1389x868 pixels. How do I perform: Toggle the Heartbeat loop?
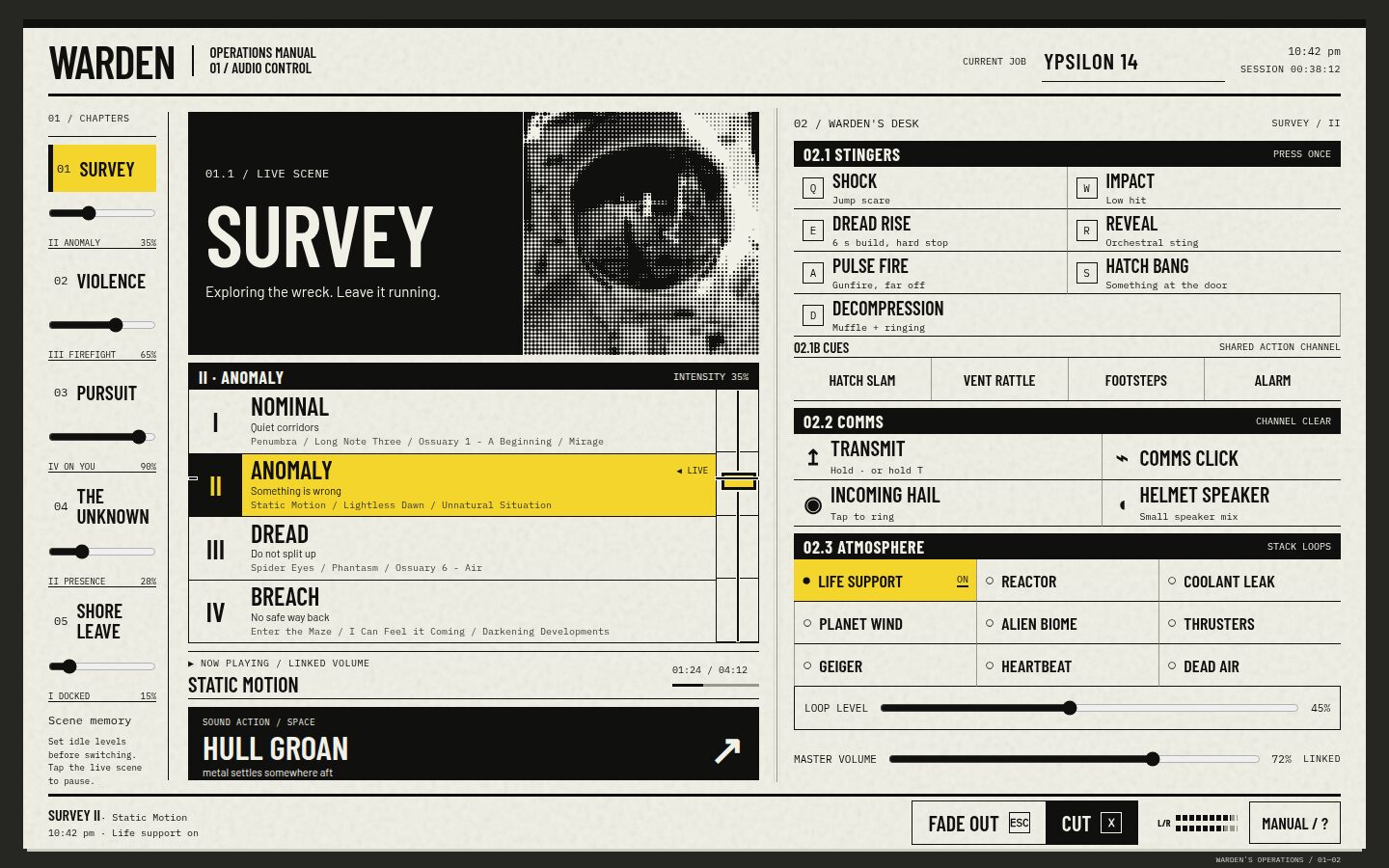(x=1068, y=665)
